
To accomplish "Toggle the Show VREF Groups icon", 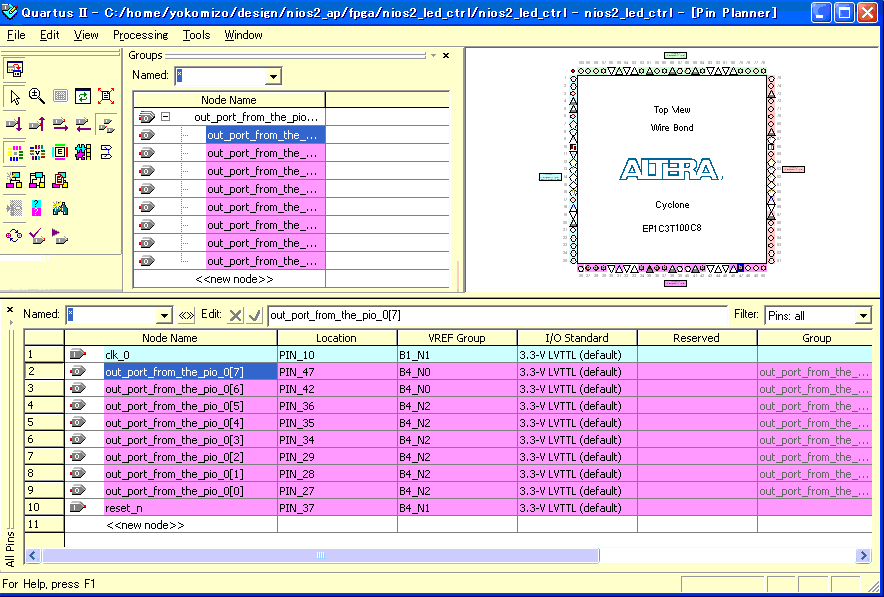I will pyautogui.click(x=37, y=152).
